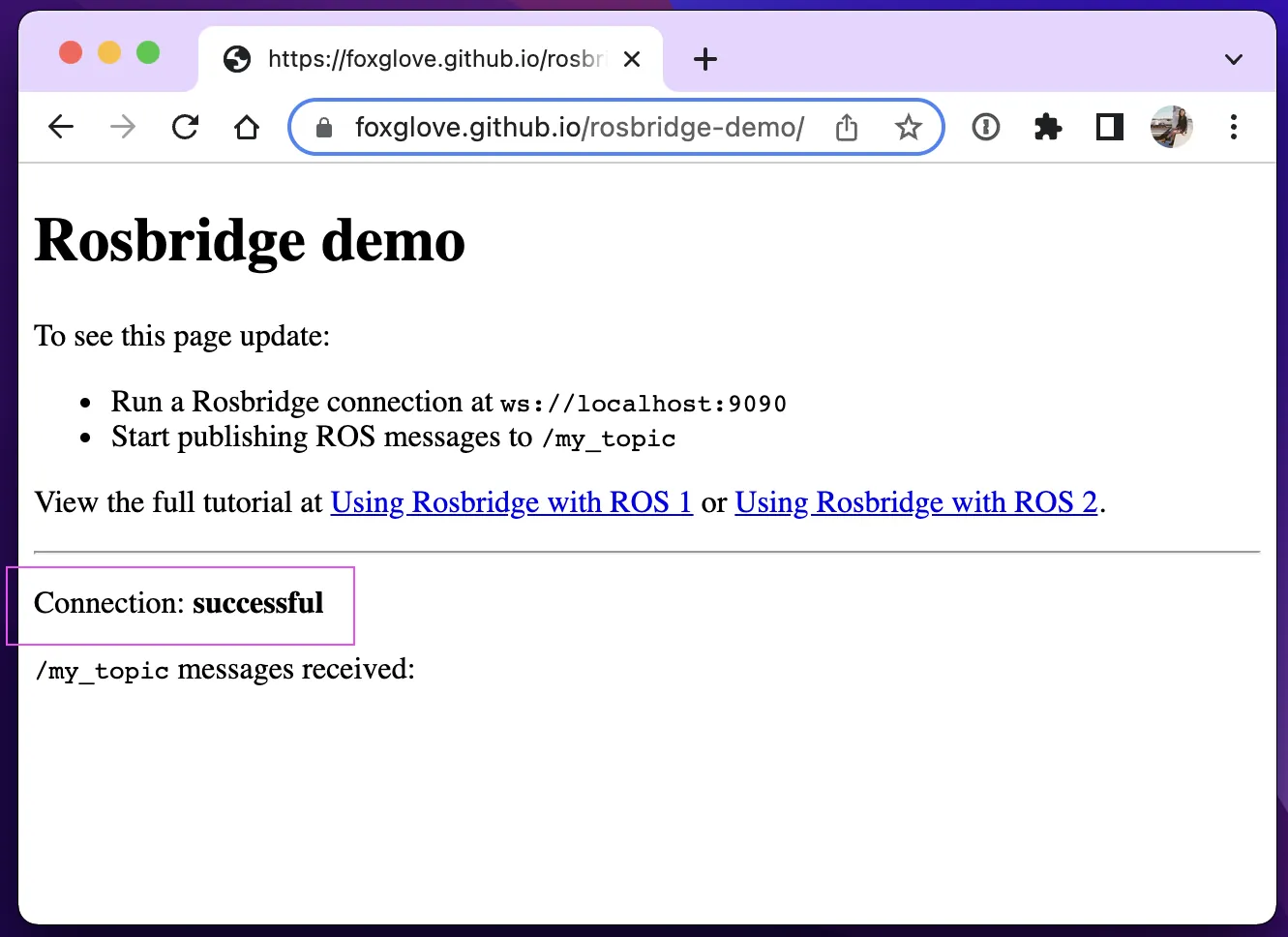Click the browser Home icon
The width and height of the screenshot is (1288, 937).
coord(246,127)
